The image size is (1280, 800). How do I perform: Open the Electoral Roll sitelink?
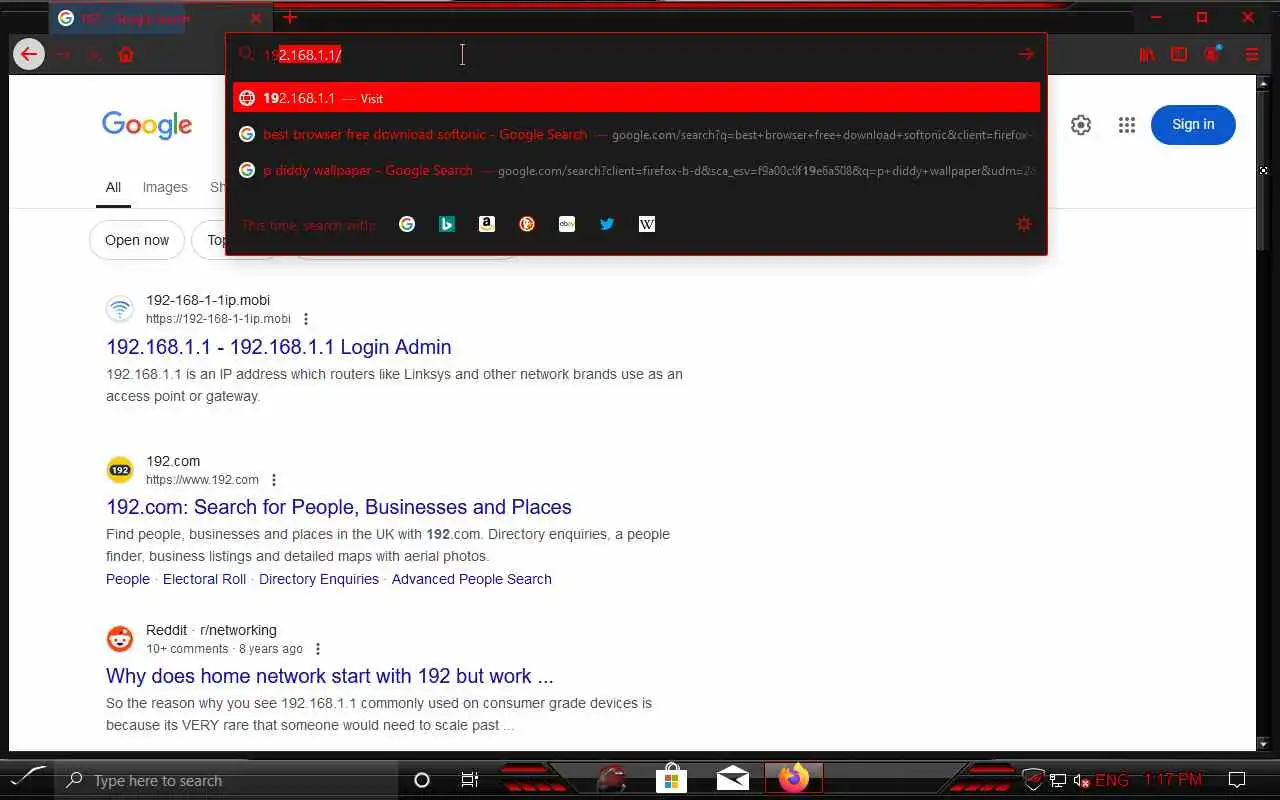(204, 579)
